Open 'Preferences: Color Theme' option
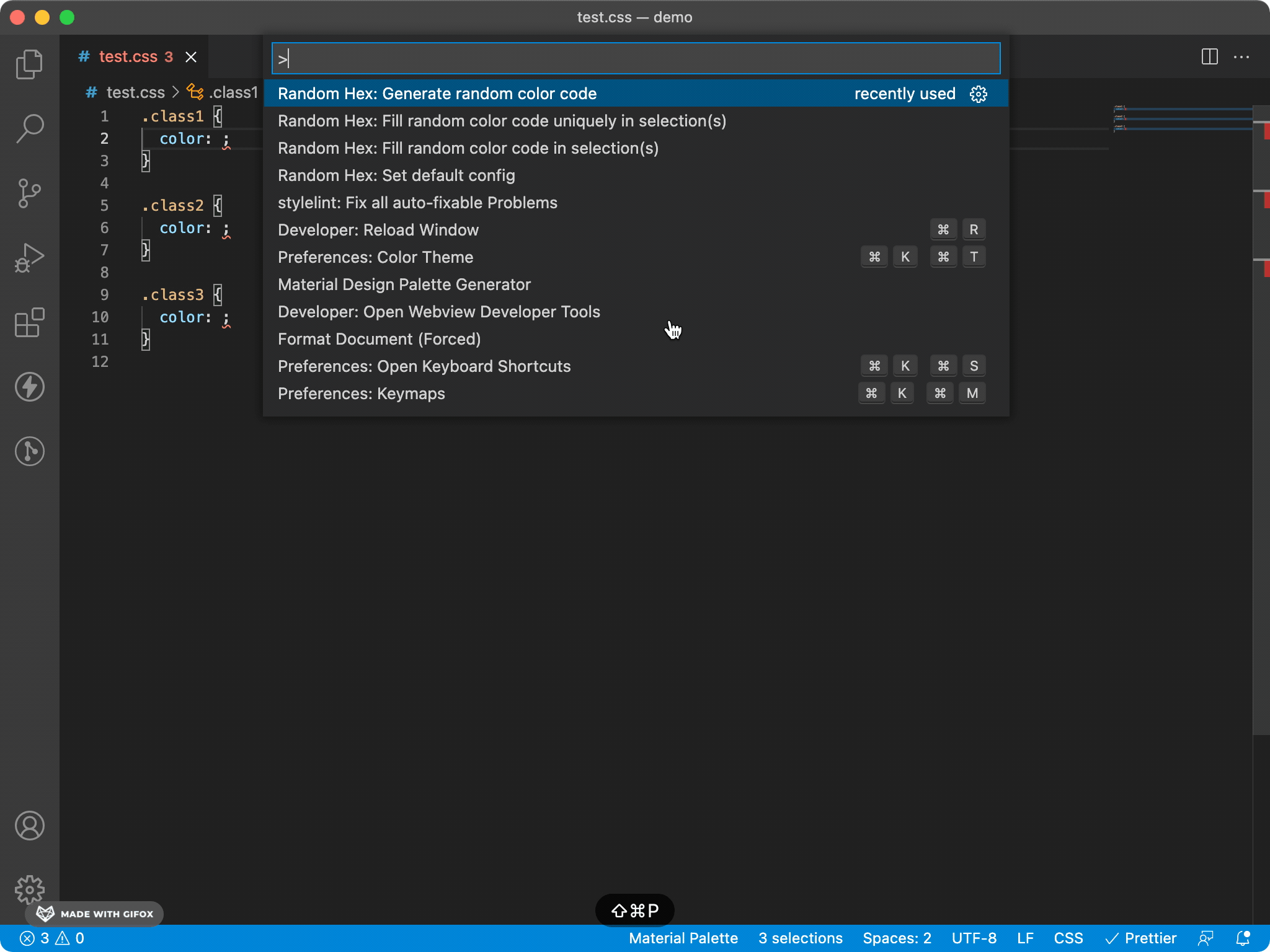The image size is (1270, 952). tap(375, 256)
